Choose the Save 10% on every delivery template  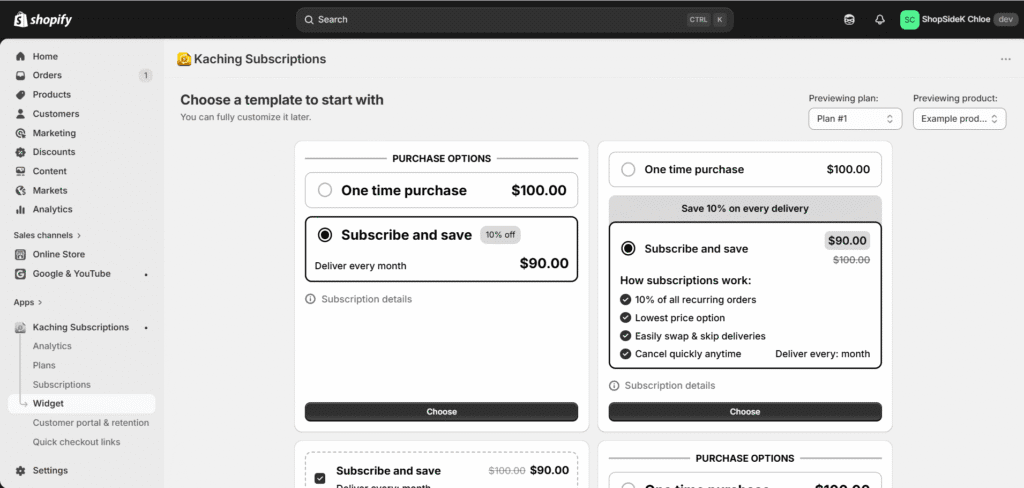[745, 412]
